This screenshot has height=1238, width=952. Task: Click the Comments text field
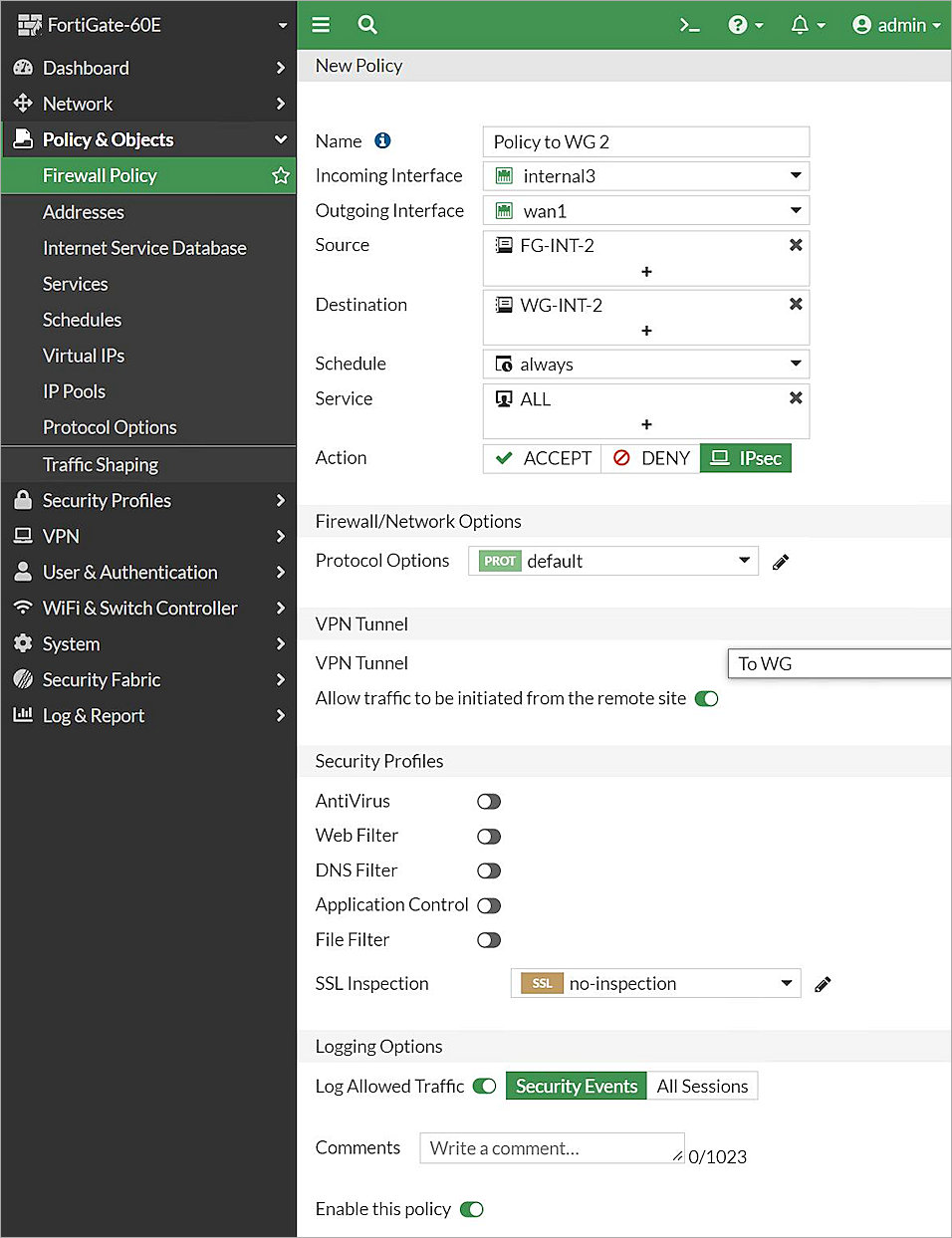pyautogui.click(x=551, y=1148)
